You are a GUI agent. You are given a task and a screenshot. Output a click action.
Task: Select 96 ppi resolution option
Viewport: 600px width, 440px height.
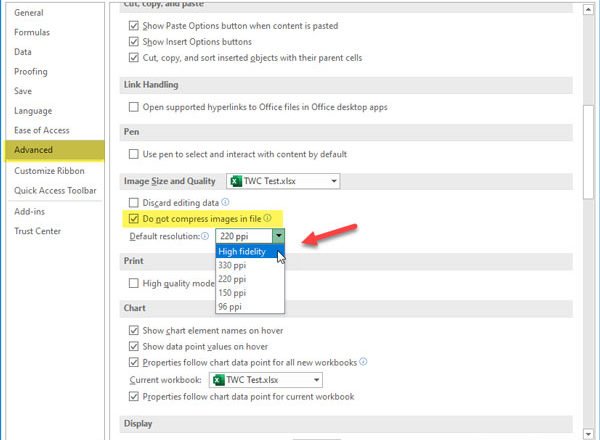click(x=250, y=306)
